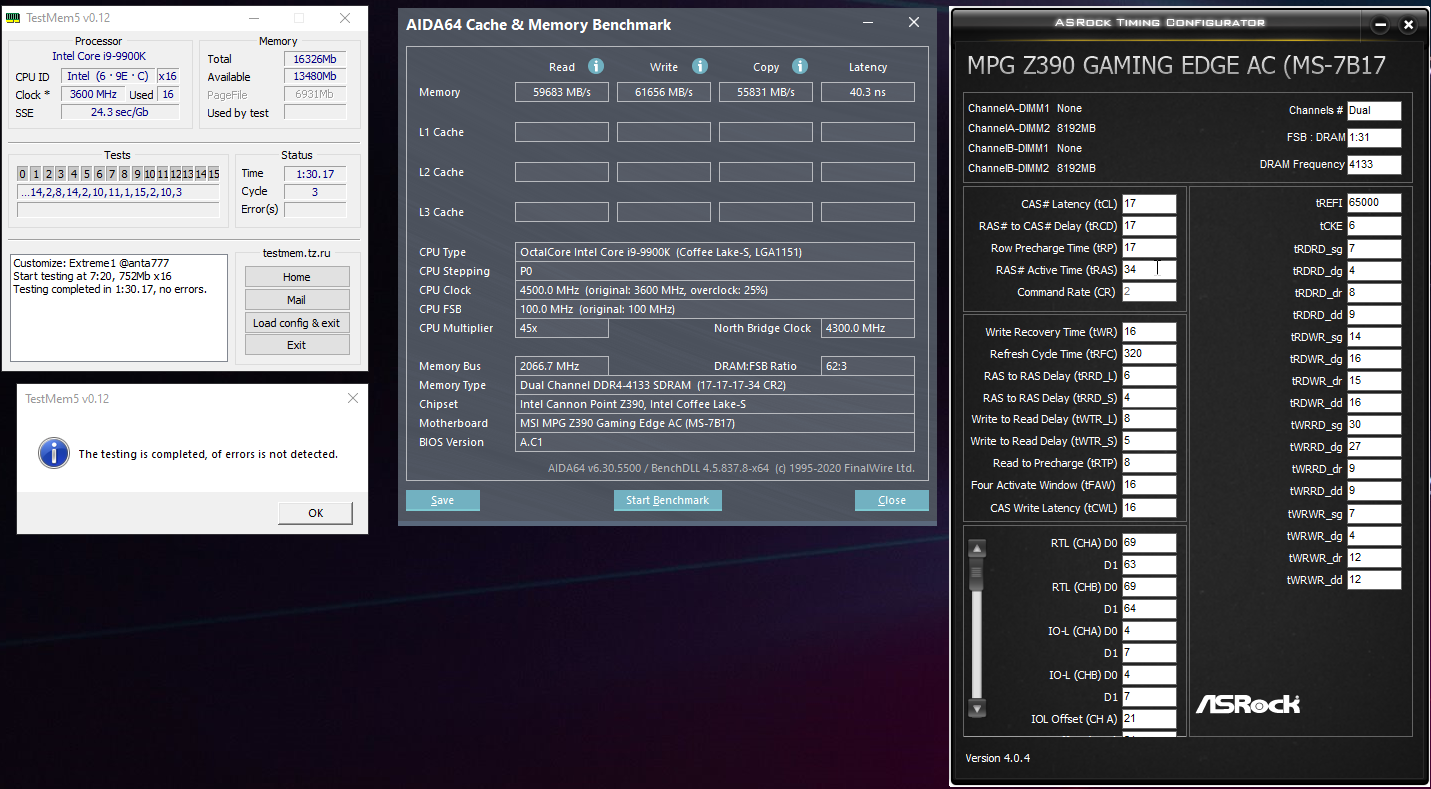Open Mail link button in TestMem5
Image resolution: width=1431 pixels, height=789 pixels.
[297, 300]
